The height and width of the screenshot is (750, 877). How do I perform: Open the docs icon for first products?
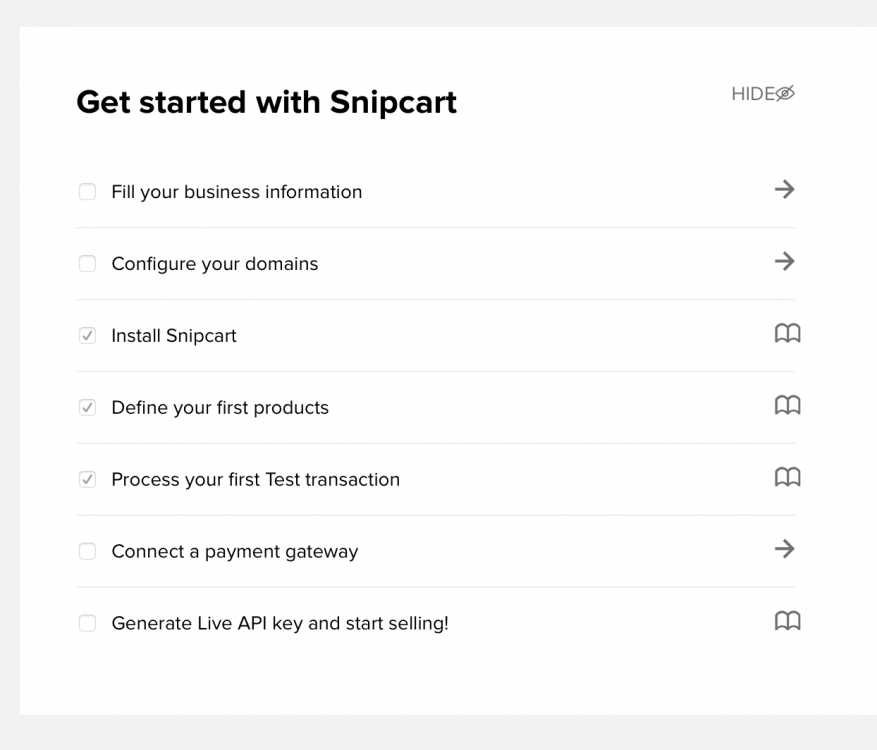(x=787, y=405)
